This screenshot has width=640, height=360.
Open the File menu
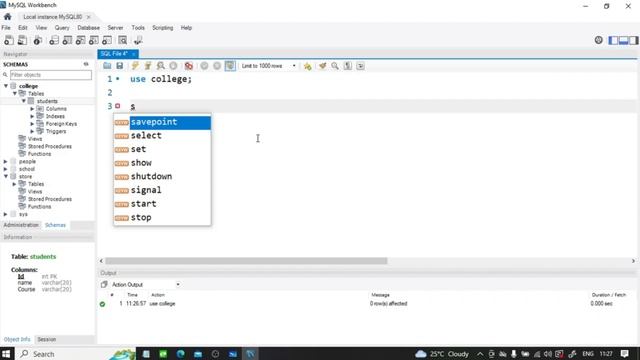coord(6,28)
